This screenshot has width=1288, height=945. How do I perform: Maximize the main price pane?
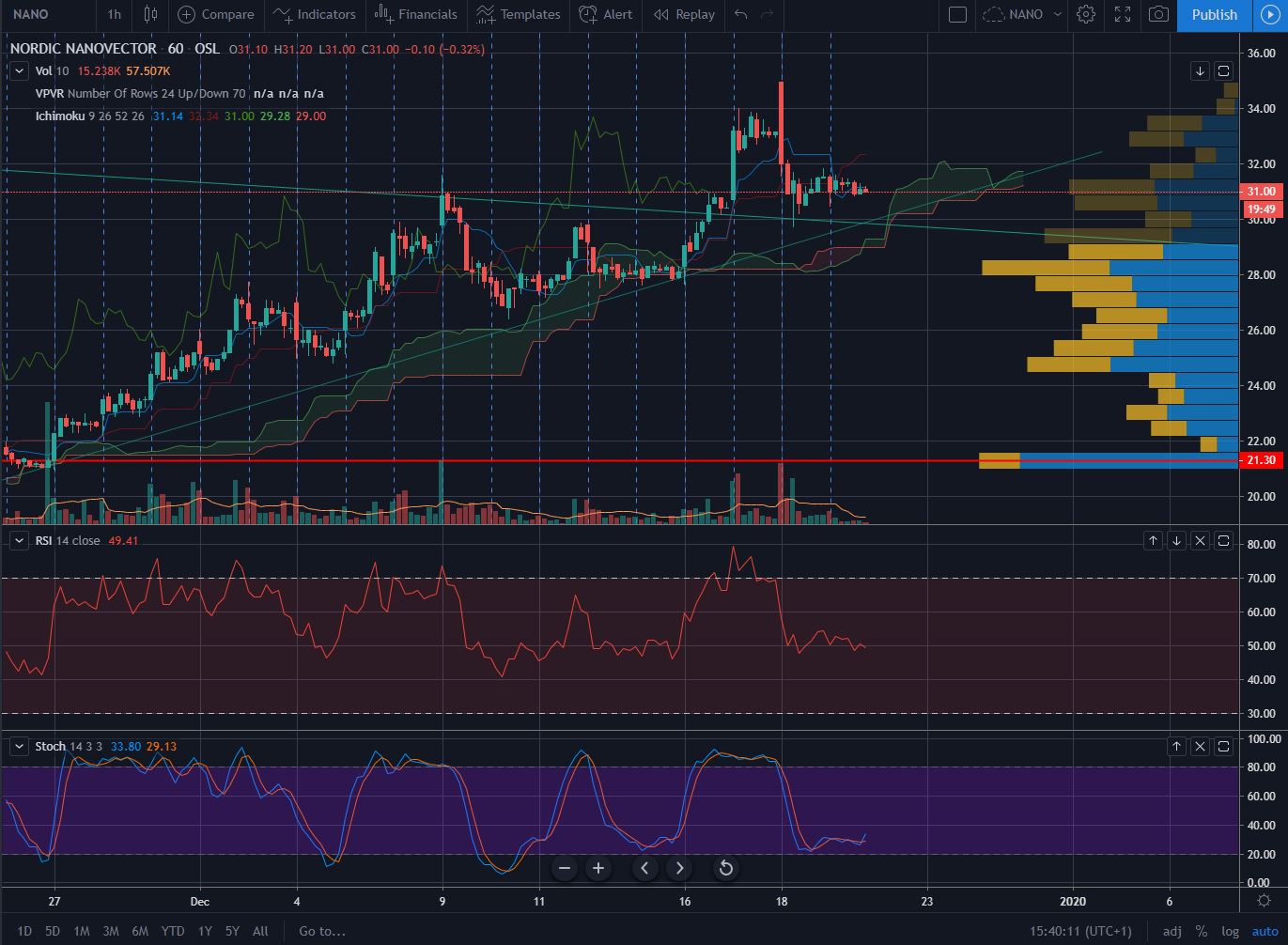pyautogui.click(x=1223, y=70)
